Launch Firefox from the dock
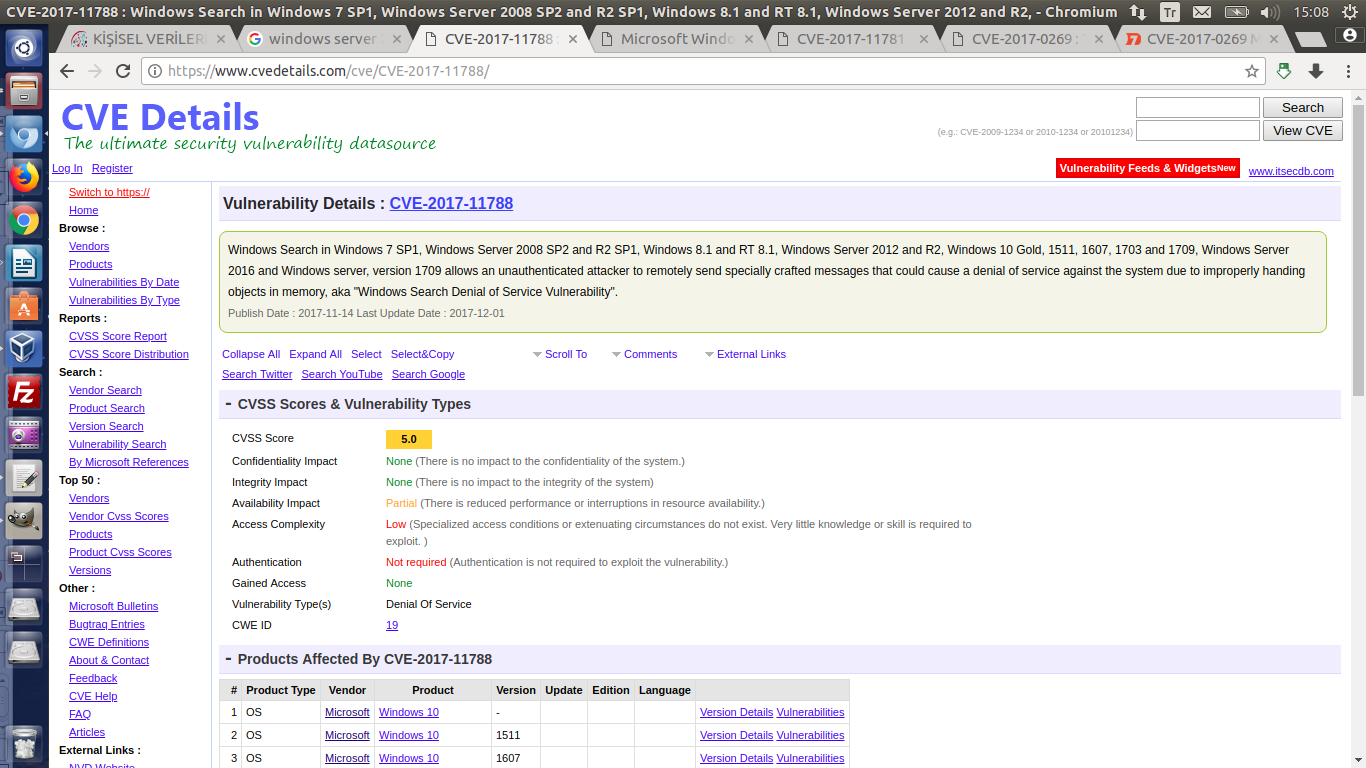This screenshot has height=768, width=1366. 24,177
